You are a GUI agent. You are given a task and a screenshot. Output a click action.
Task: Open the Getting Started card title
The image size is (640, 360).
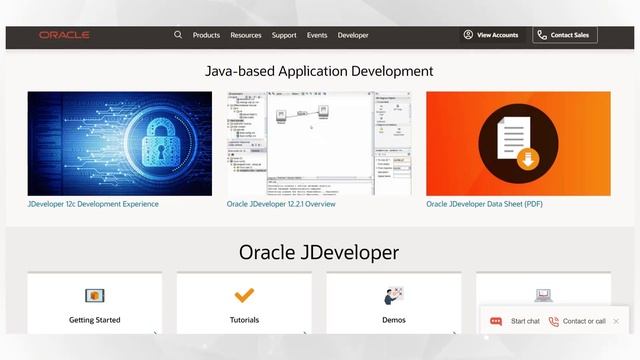click(95, 320)
